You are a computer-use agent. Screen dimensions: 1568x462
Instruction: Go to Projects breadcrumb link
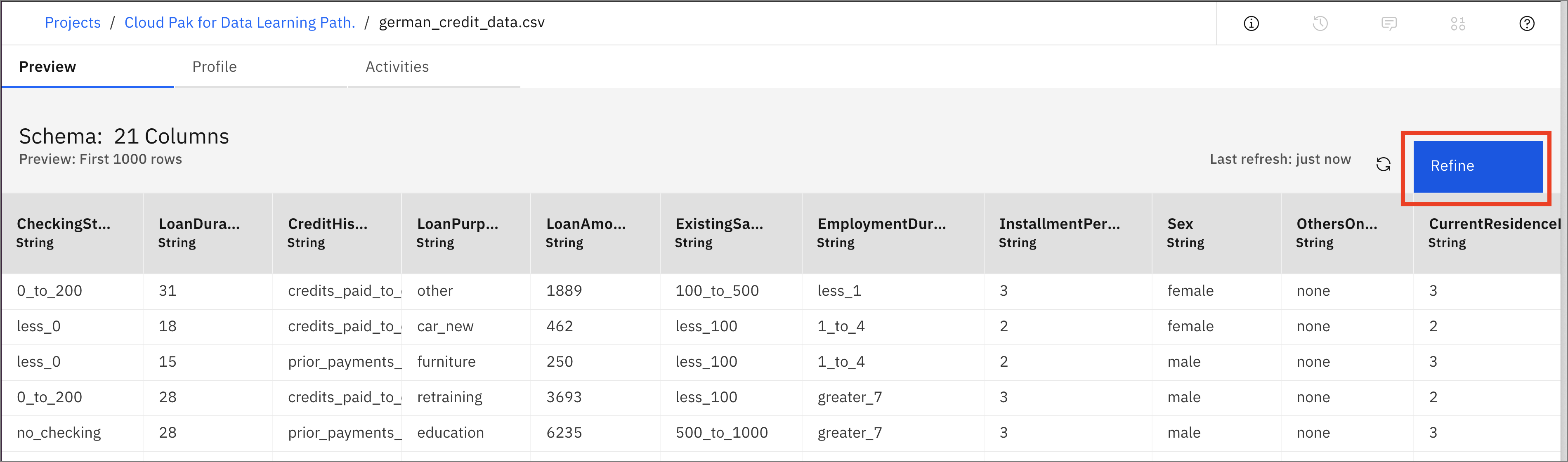(x=73, y=23)
